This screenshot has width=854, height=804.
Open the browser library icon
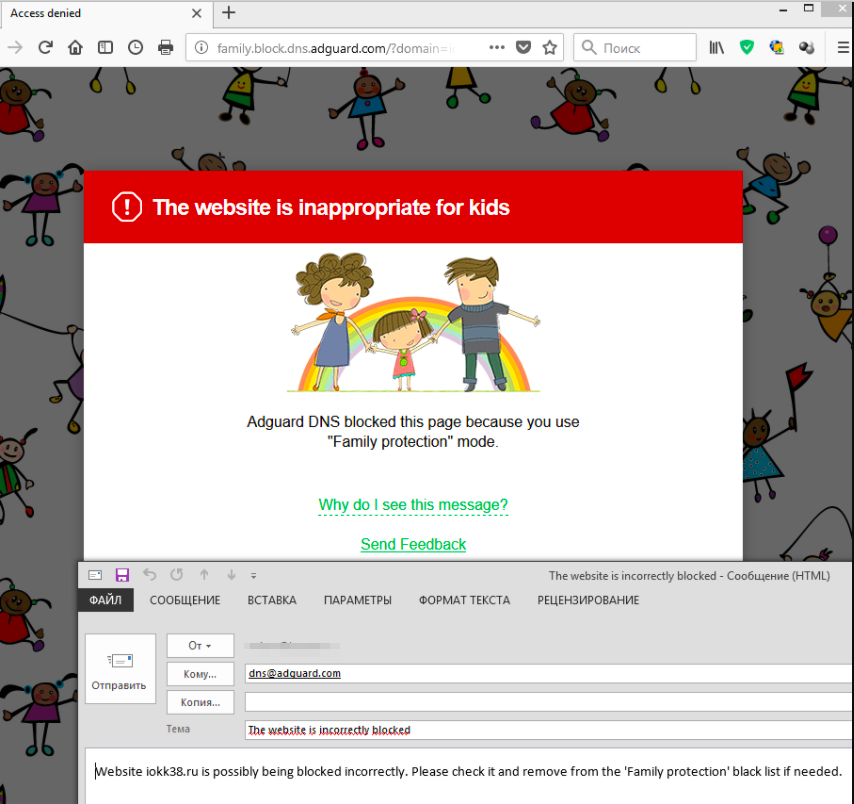click(x=717, y=48)
